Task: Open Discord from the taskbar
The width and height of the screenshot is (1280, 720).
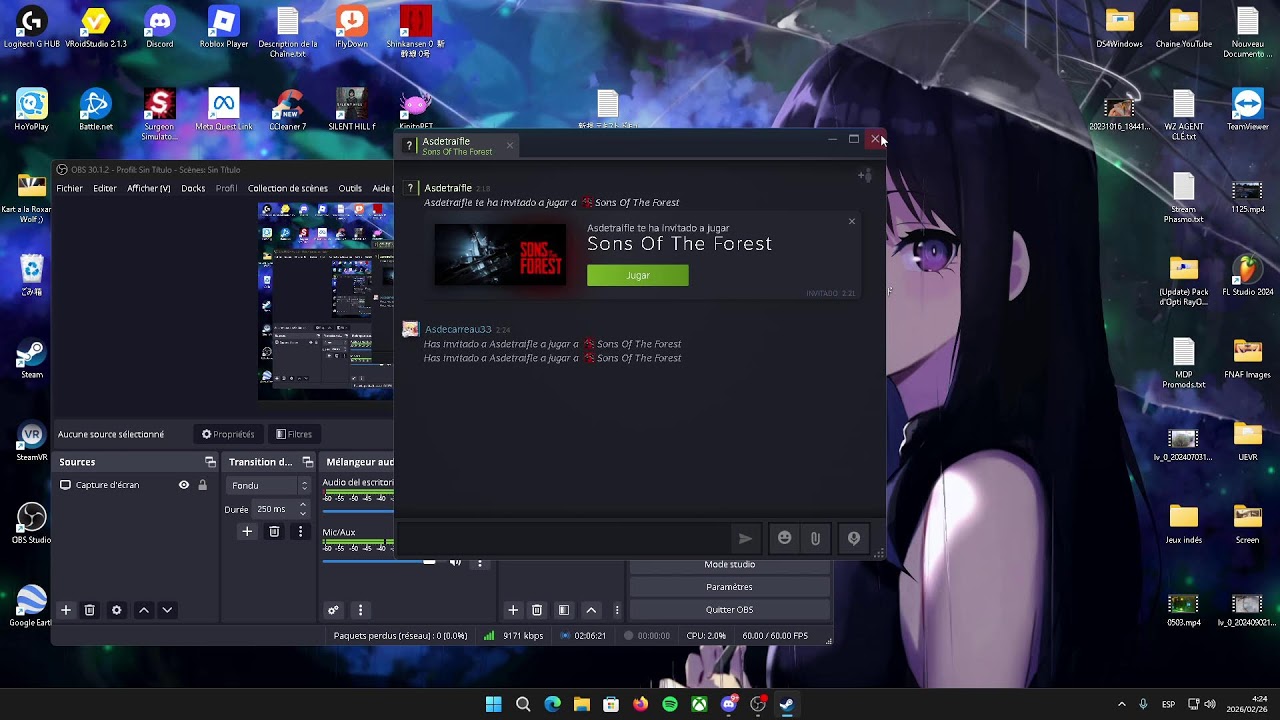Action: 729,704
